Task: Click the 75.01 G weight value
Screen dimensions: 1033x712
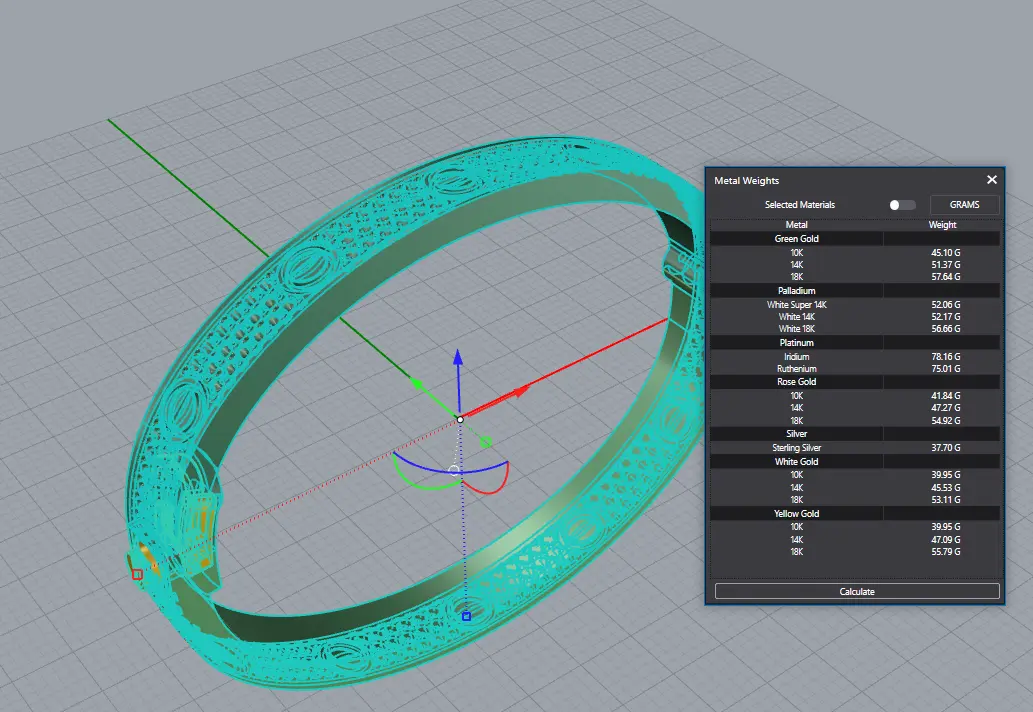Action: (945, 369)
